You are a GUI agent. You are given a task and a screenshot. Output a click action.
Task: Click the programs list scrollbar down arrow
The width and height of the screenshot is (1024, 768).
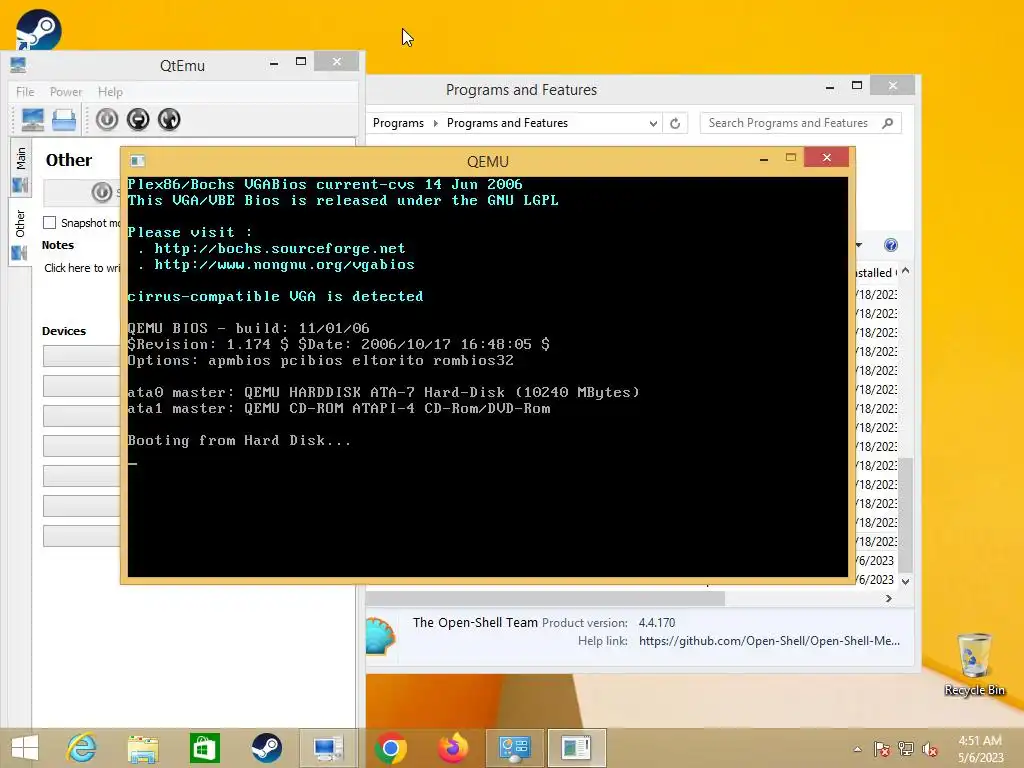(906, 581)
